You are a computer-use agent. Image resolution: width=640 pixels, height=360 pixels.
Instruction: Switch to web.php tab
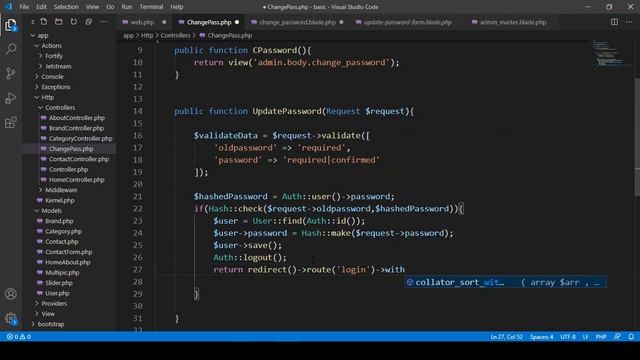[143, 22]
